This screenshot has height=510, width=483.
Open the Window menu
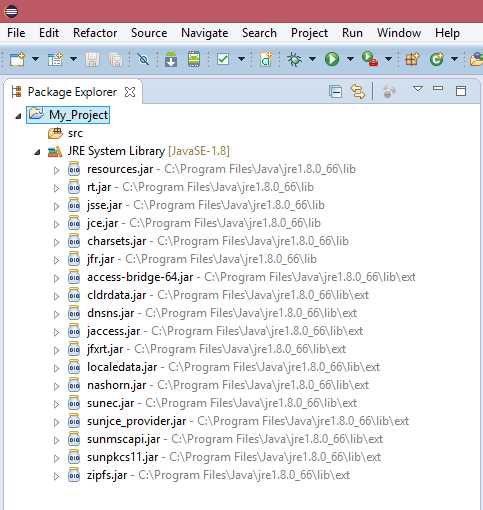[399, 33]
